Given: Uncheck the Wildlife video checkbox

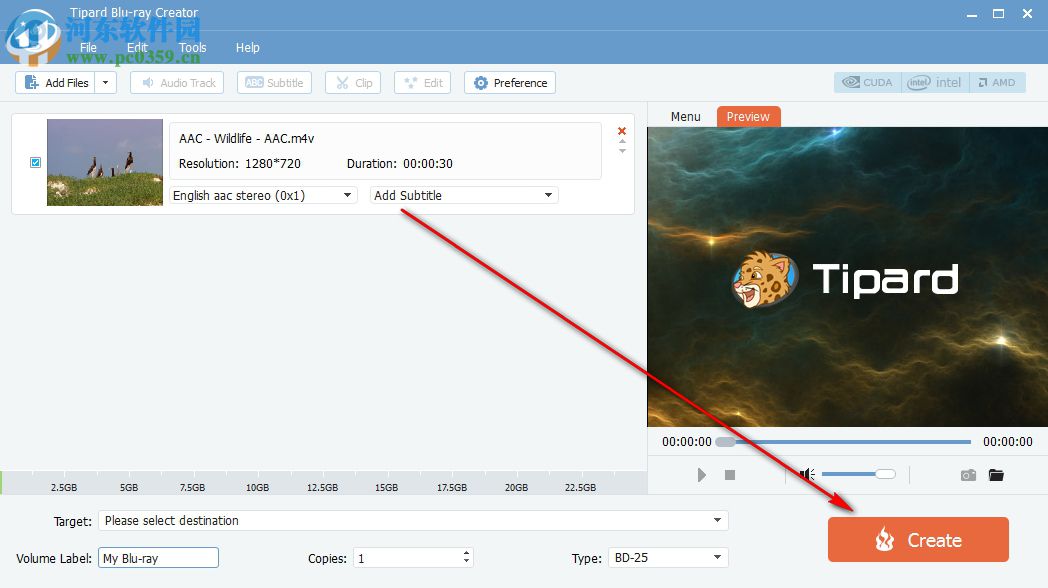Looking at the screenshot, I should click(35, 162).
